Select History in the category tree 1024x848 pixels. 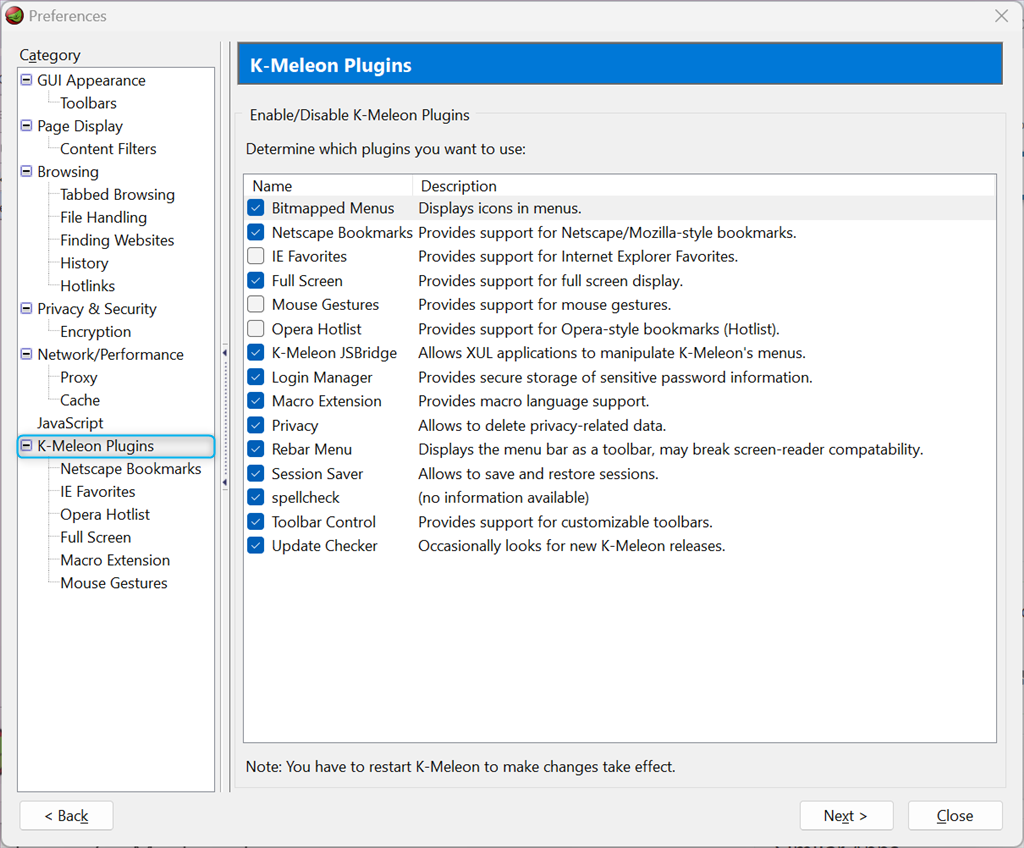click(x=84, y=263)
